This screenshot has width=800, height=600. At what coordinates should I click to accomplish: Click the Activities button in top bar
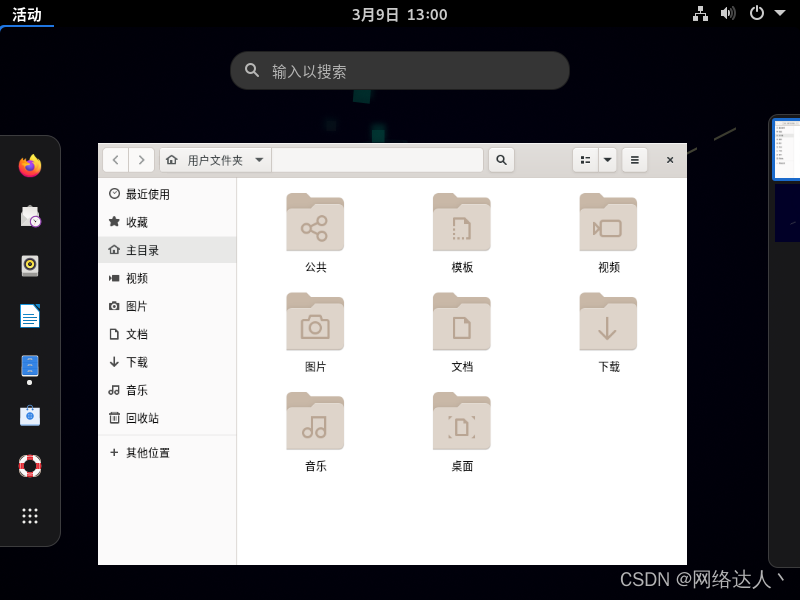27,14
